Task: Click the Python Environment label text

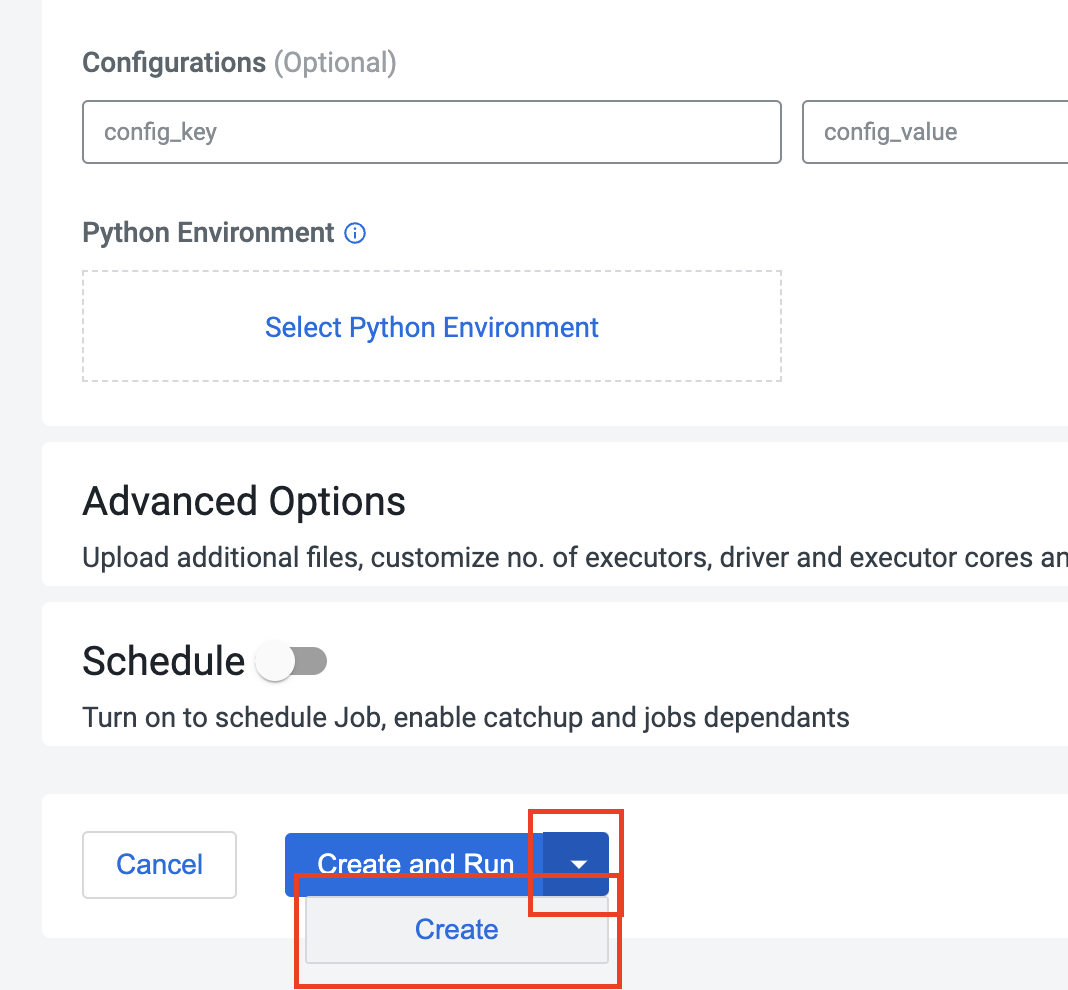Action: [208, 233]
